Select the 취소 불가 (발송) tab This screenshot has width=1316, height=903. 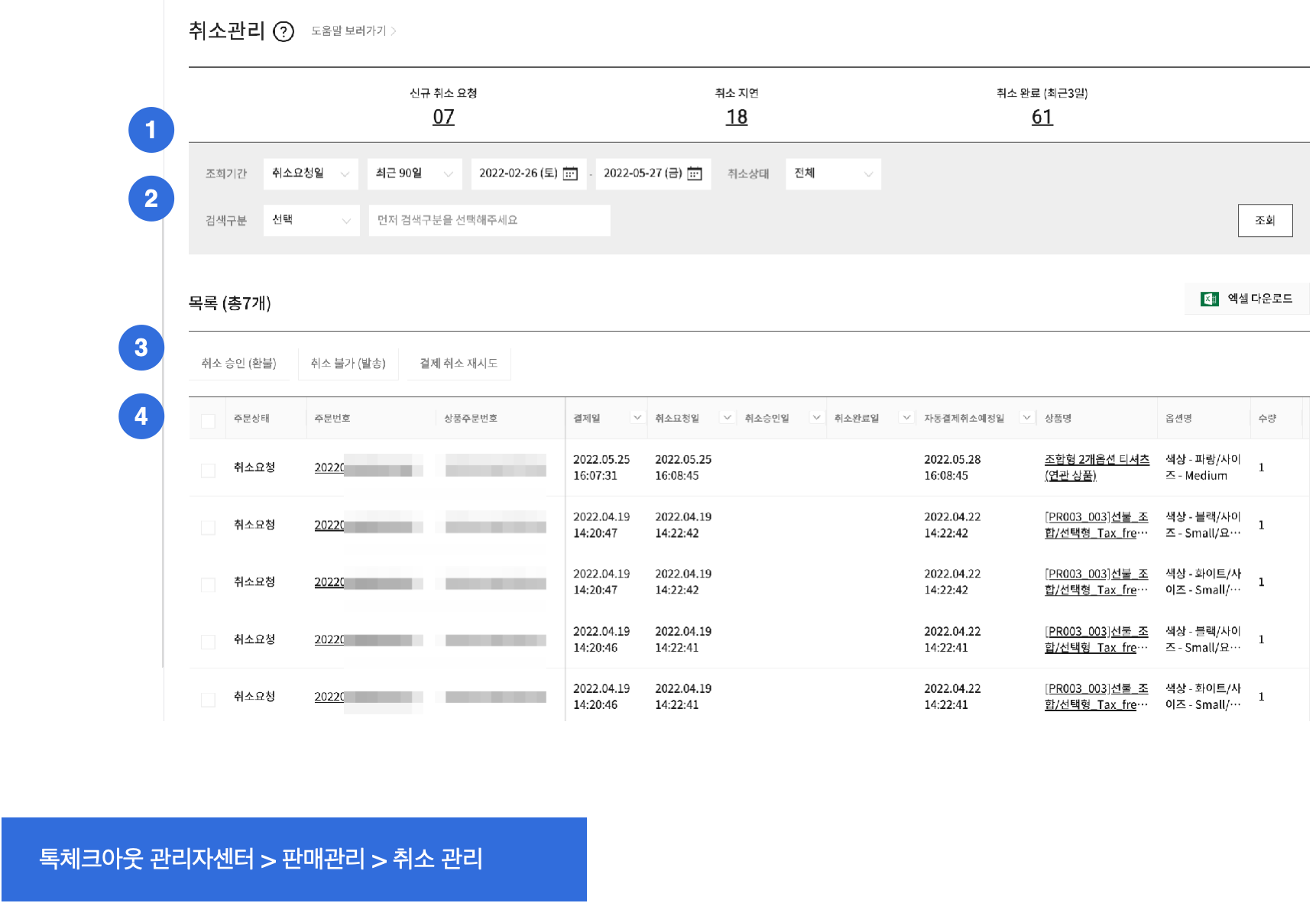pos(348,364)
